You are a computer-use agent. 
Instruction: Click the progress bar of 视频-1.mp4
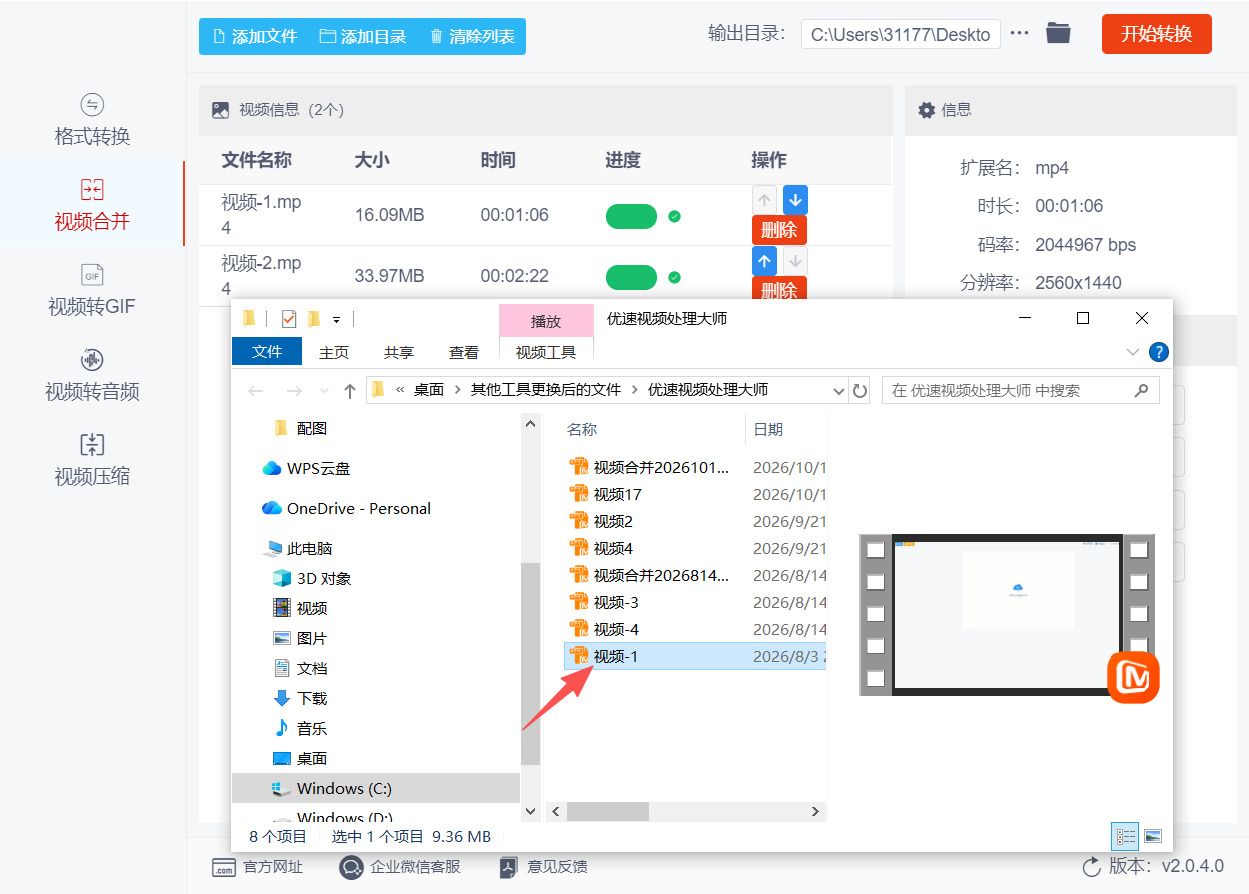coord(631,216)
